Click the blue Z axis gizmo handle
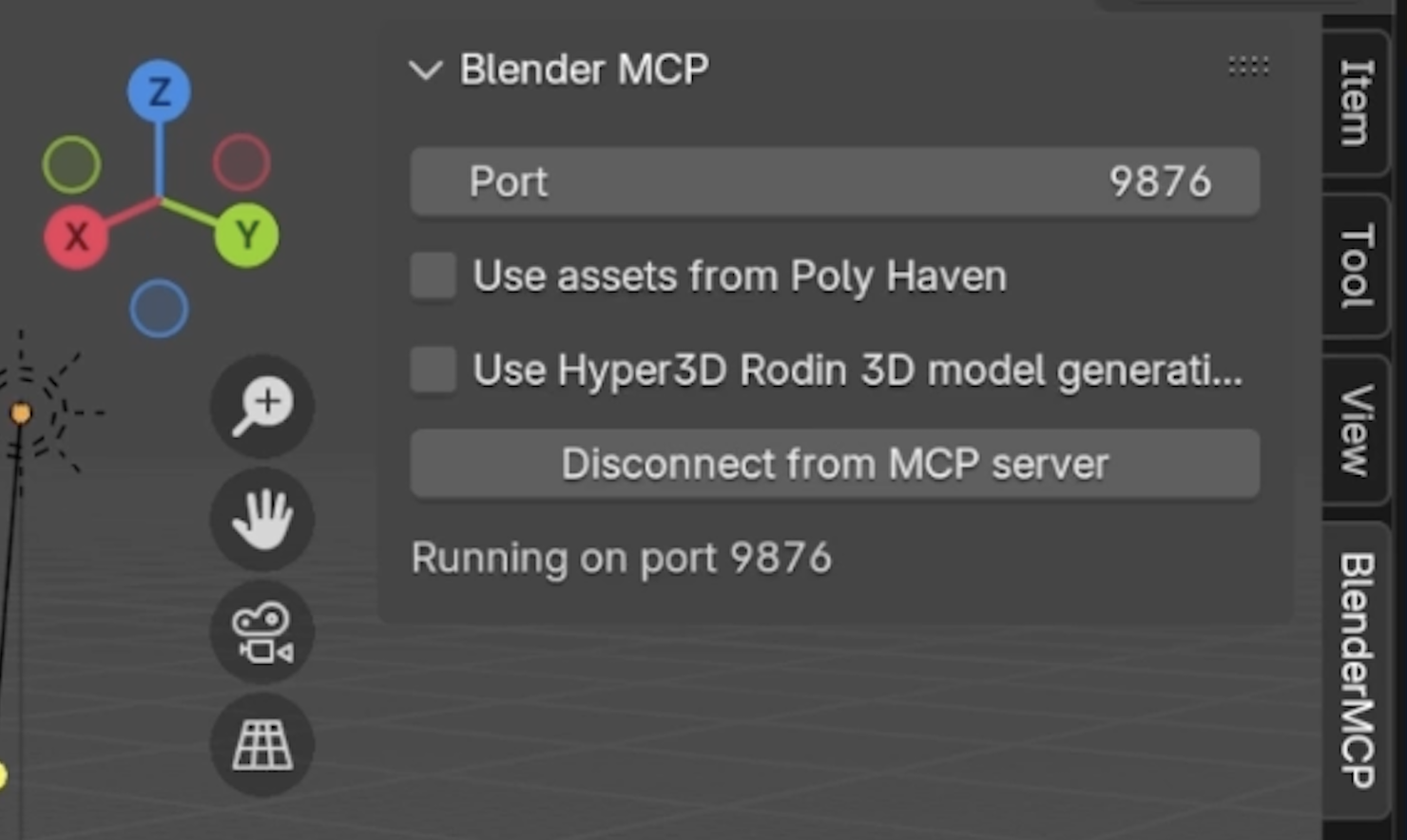 pos(159,91)
